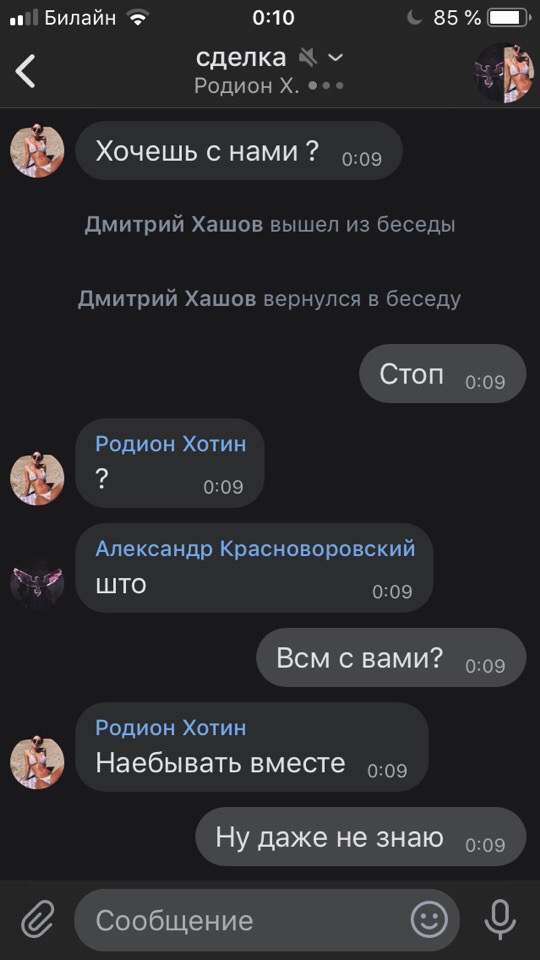
Task: Tap the muted speaker icon near сделка
Action: click(308, 58)
